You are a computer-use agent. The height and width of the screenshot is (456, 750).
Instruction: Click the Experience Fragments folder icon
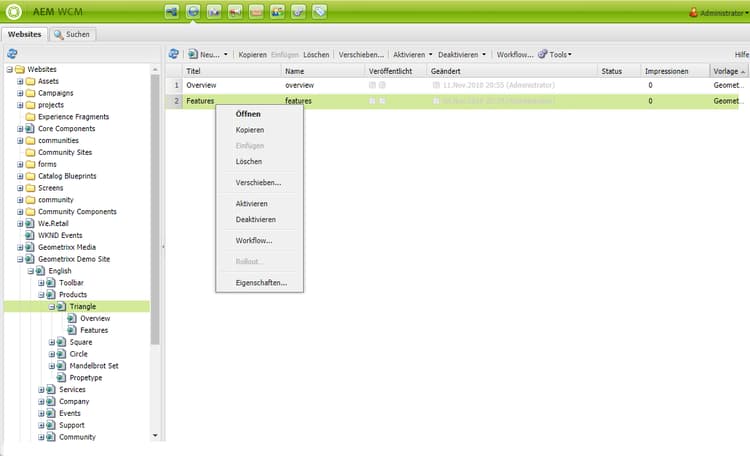point(30,117)
